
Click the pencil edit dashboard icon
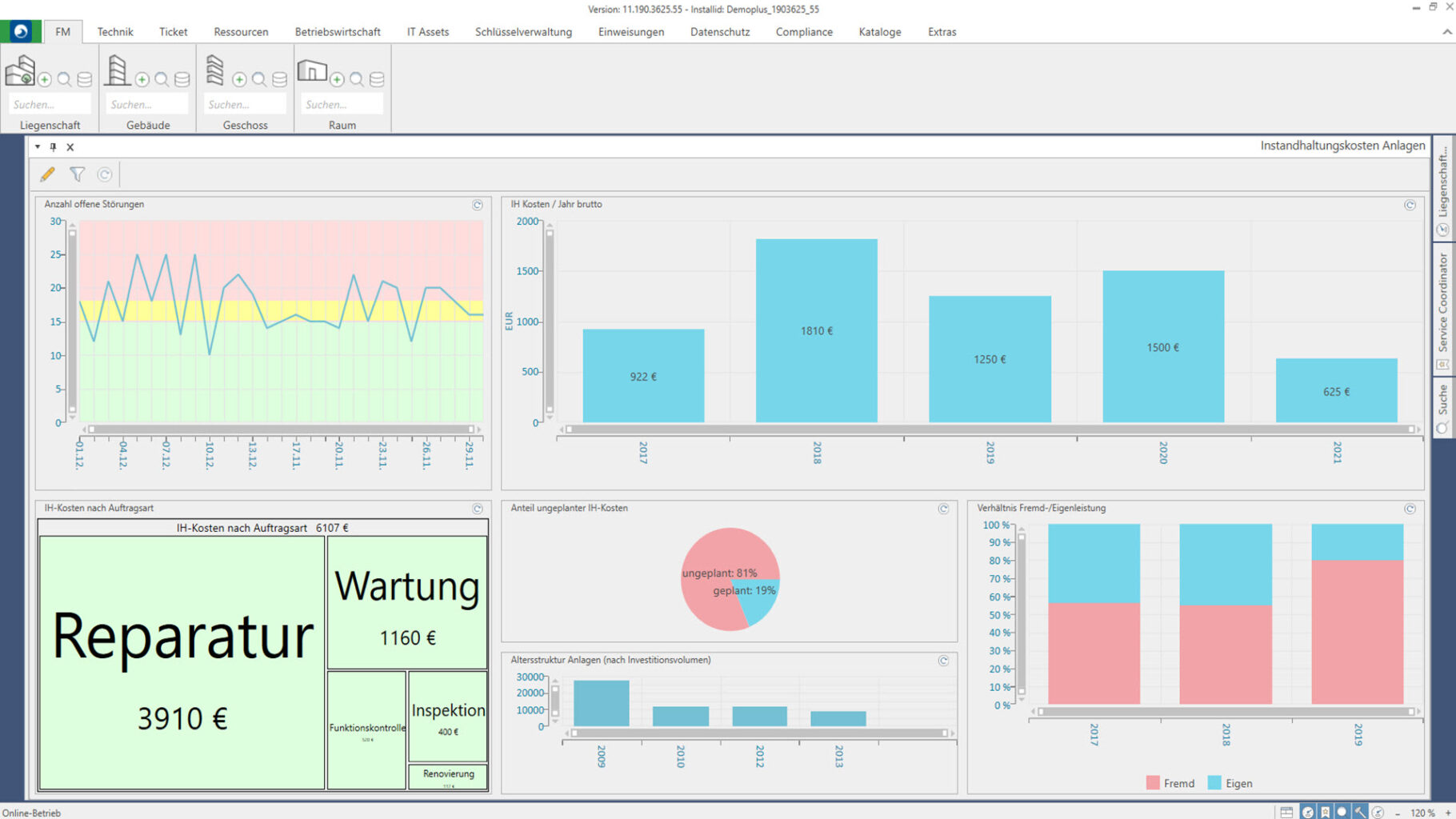pyautogui.click(x=47, y=174)
